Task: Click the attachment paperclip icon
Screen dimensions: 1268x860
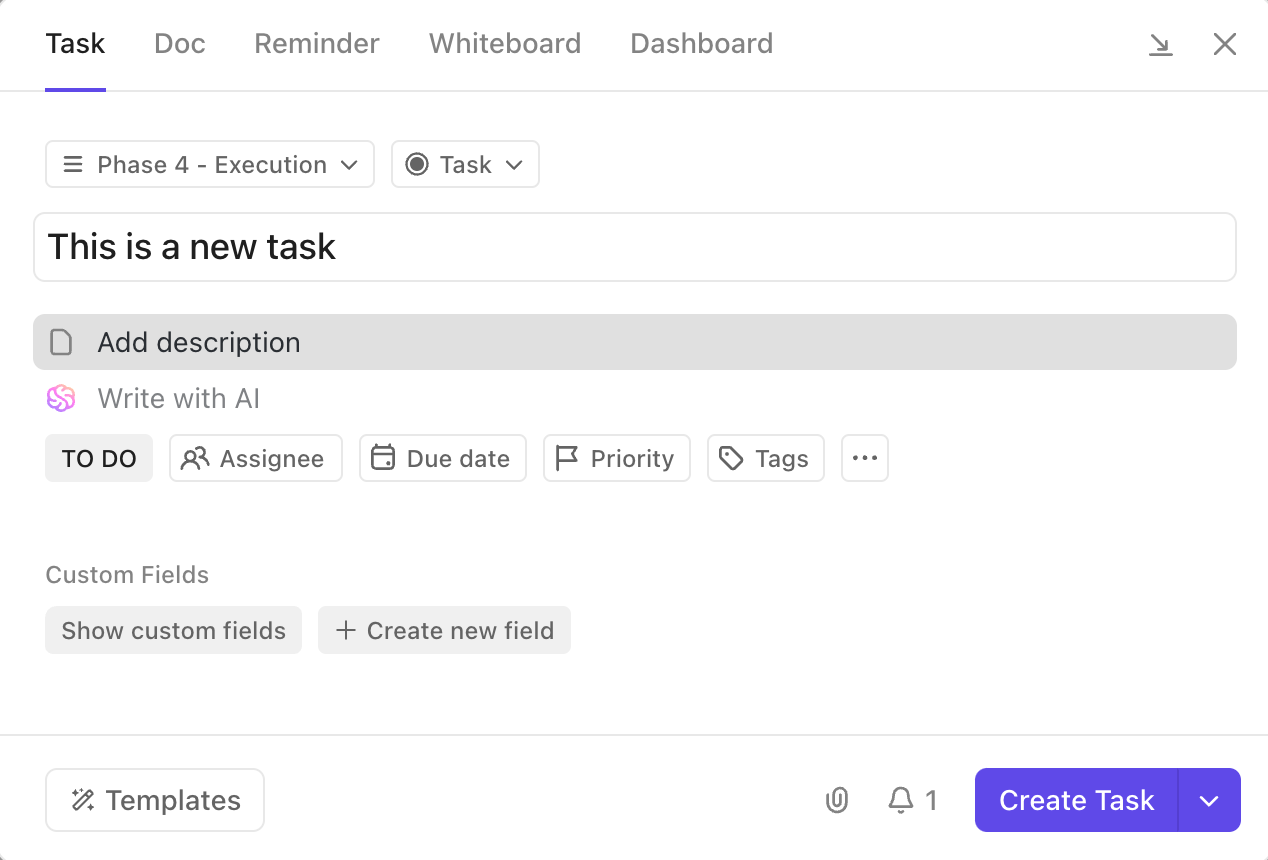Action: click(837, 800)
